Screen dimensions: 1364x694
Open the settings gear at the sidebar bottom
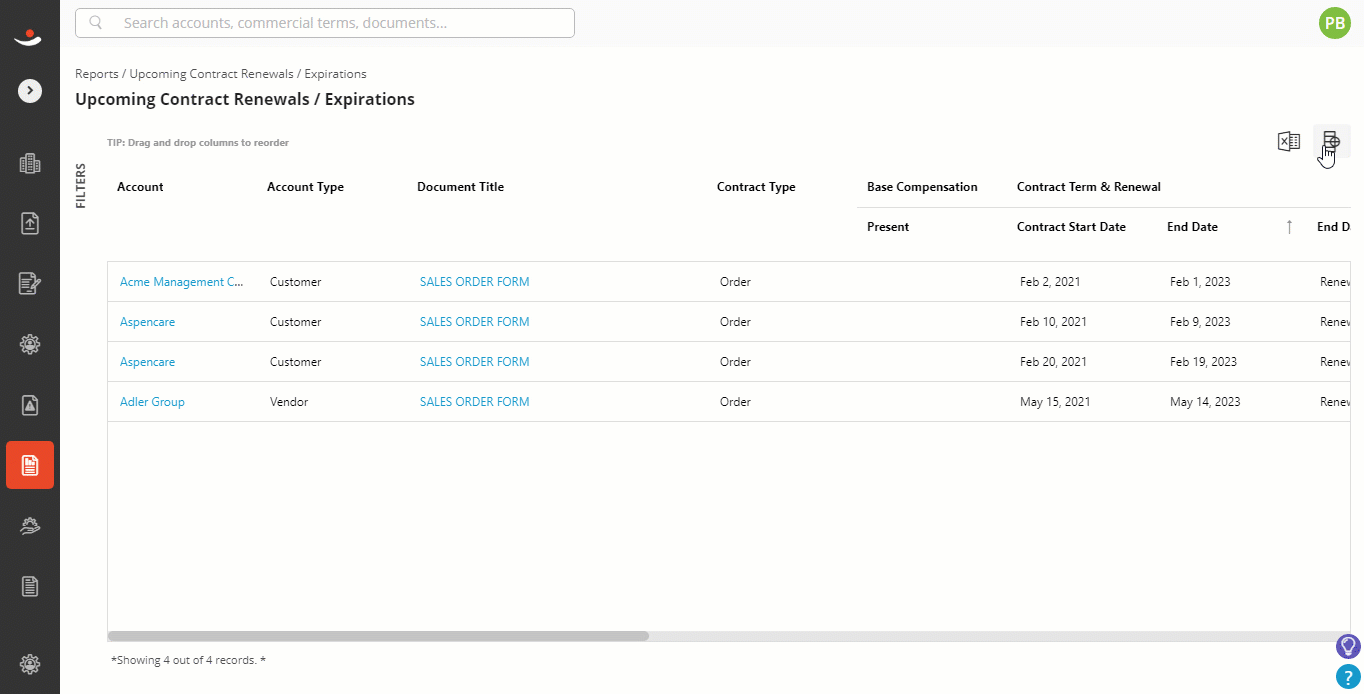(30, 663)
